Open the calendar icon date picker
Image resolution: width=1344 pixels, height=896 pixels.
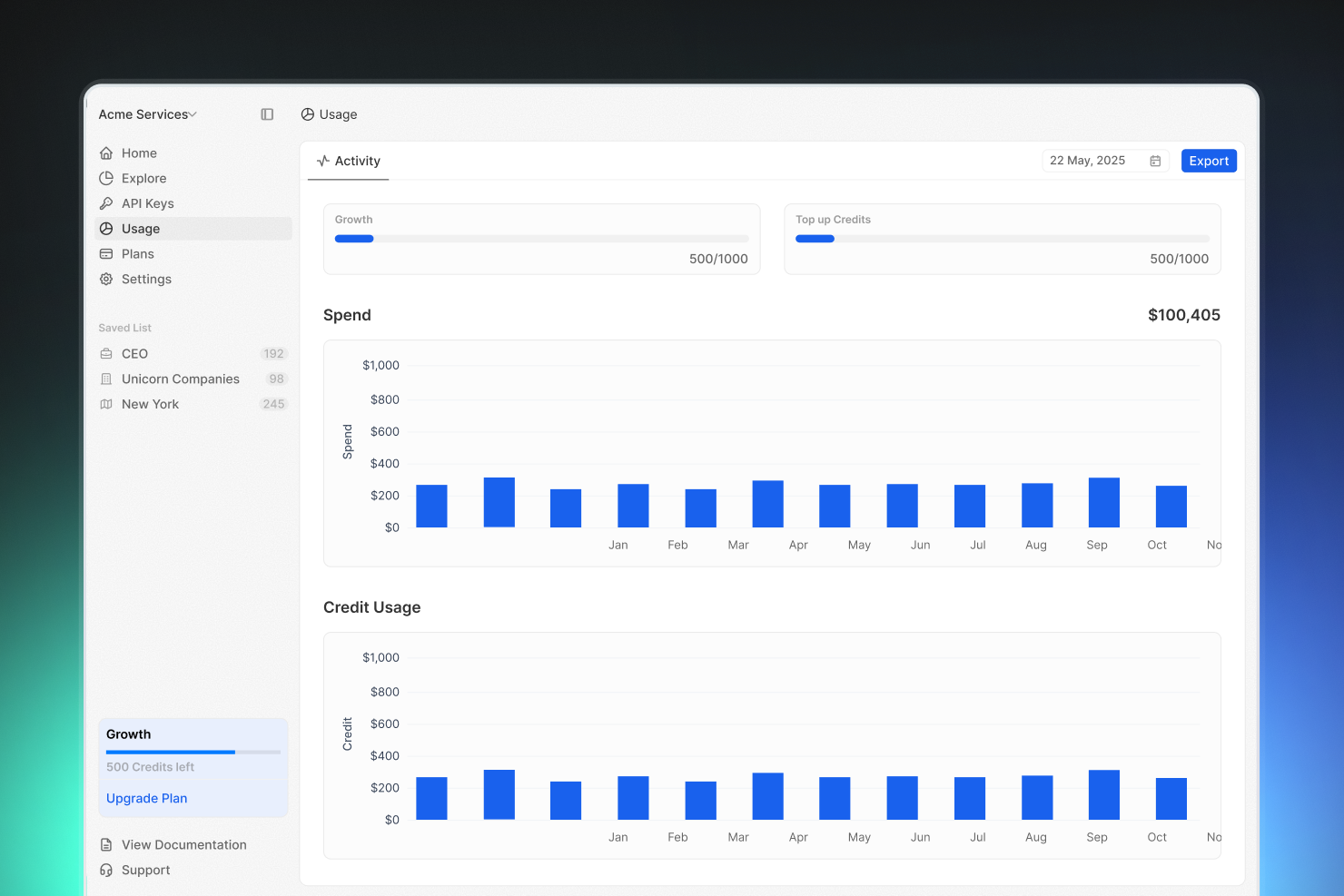1155,161
